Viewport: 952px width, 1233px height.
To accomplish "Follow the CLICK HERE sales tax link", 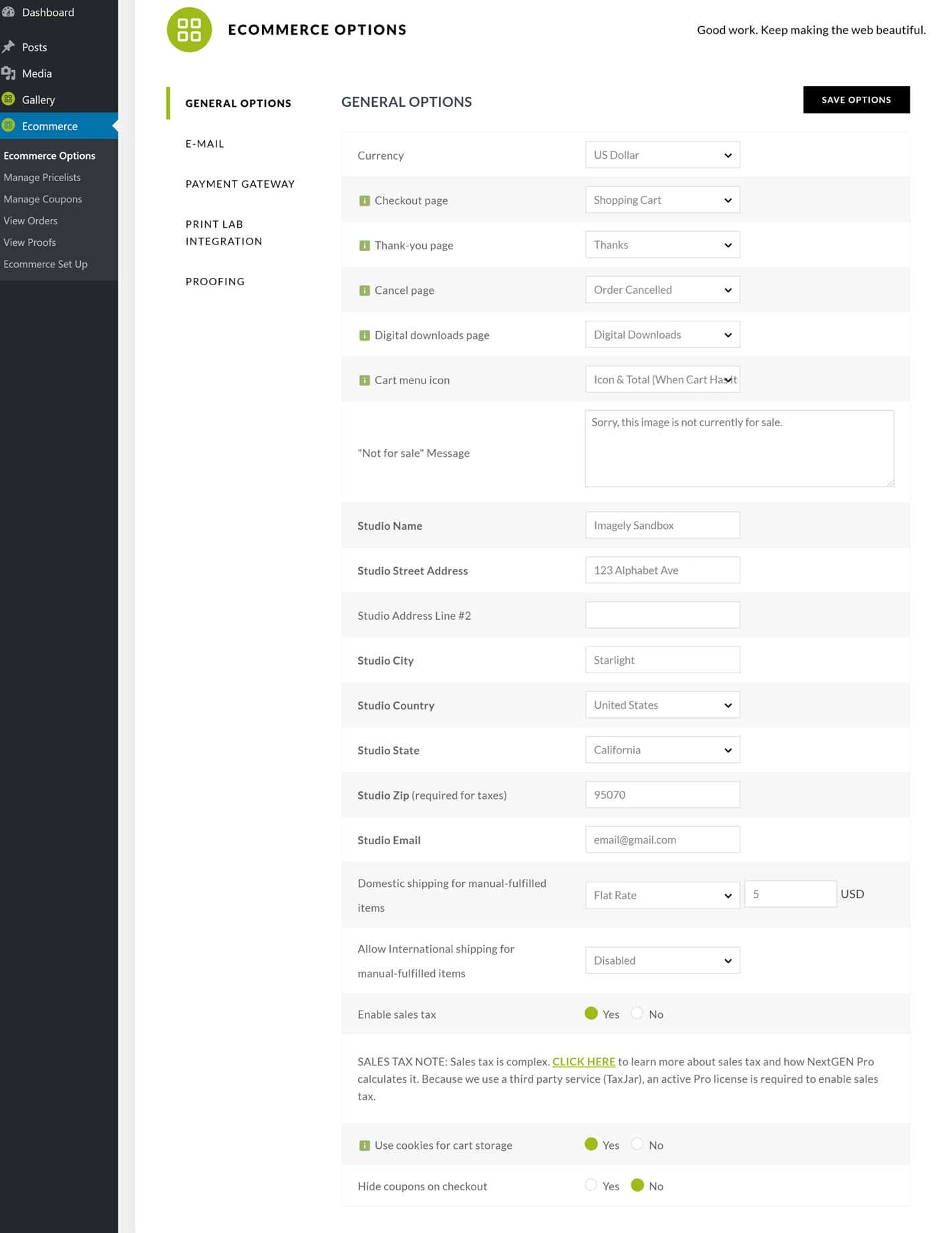I will 583,1061.
